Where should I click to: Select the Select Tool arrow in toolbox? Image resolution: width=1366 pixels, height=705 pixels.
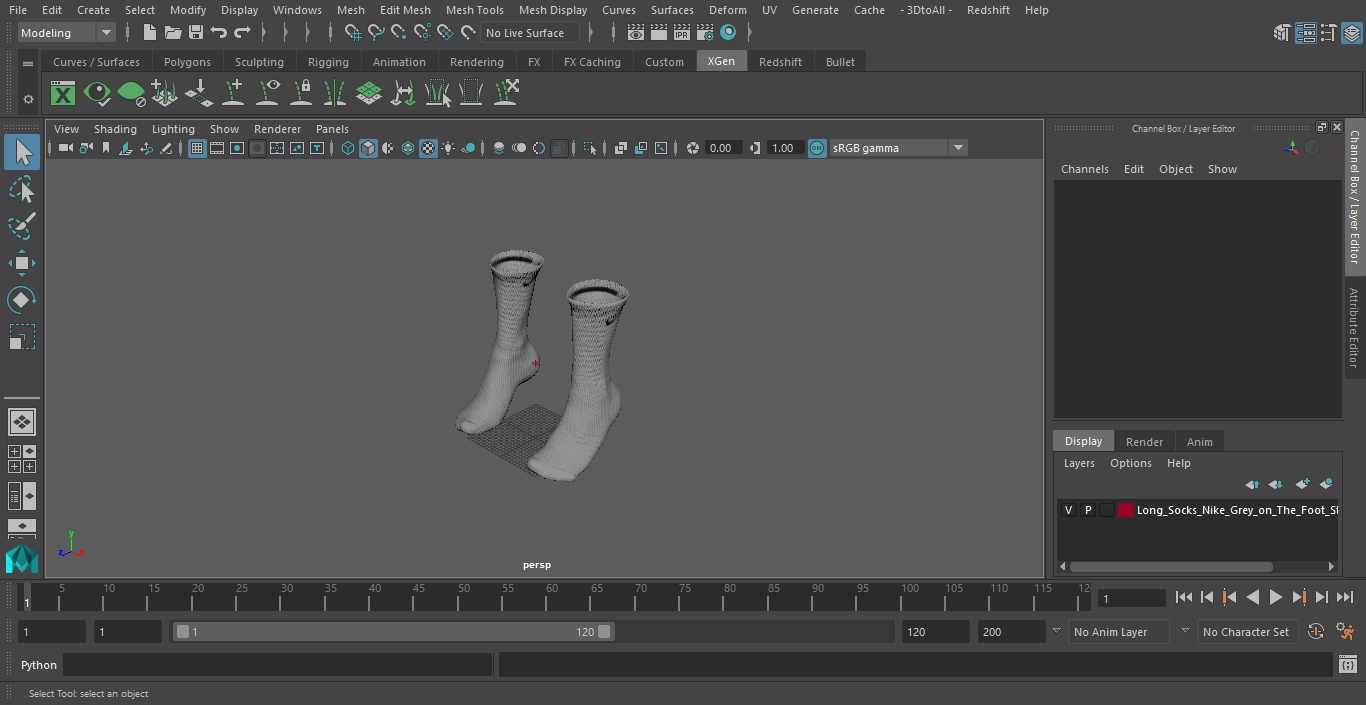(x=22, y=152)
